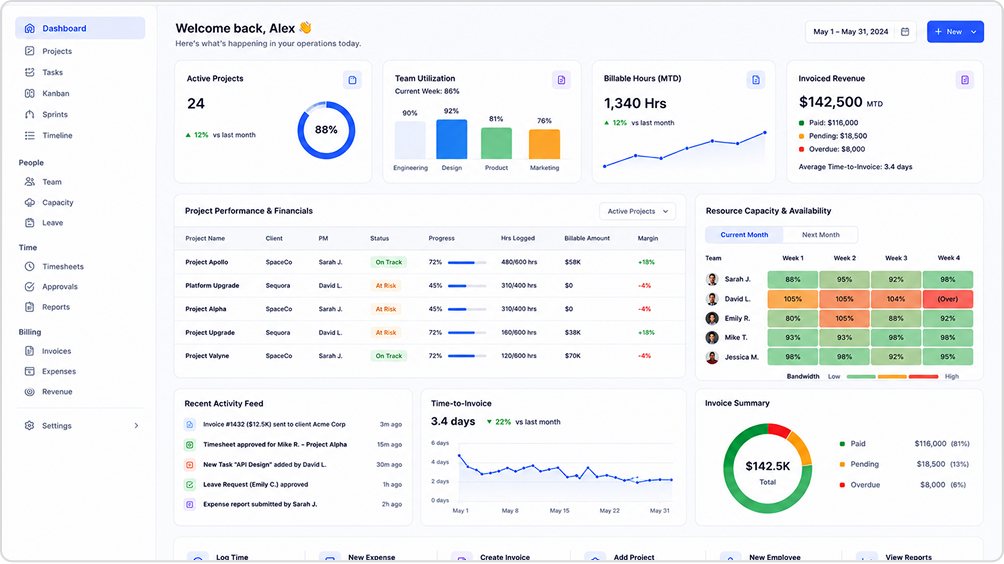Click the Active Projects card document icon

tap(352, 80)
